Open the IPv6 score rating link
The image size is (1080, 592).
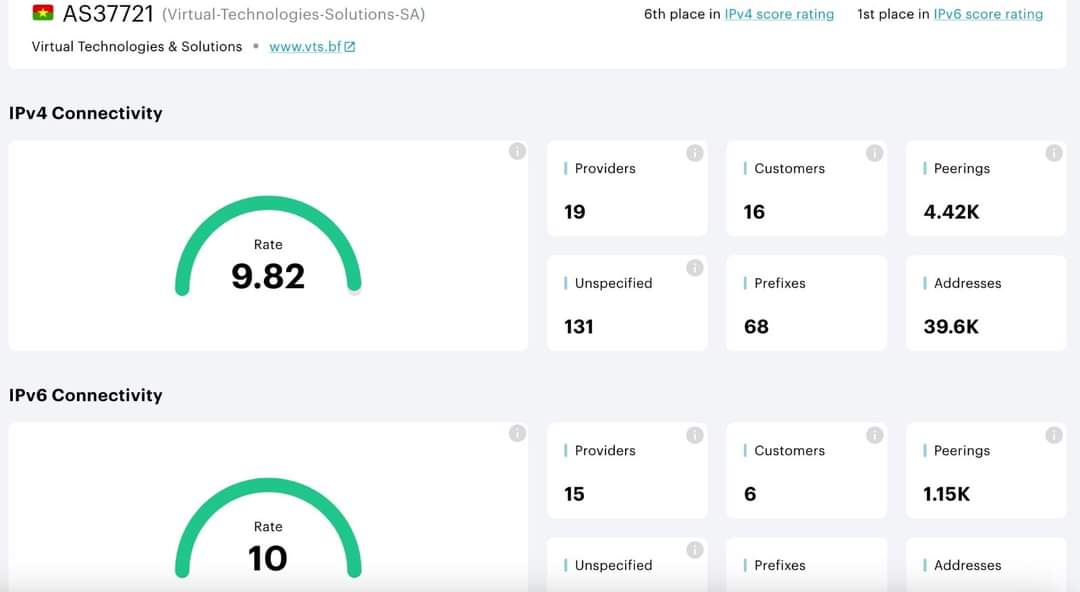tap(987, 14)
